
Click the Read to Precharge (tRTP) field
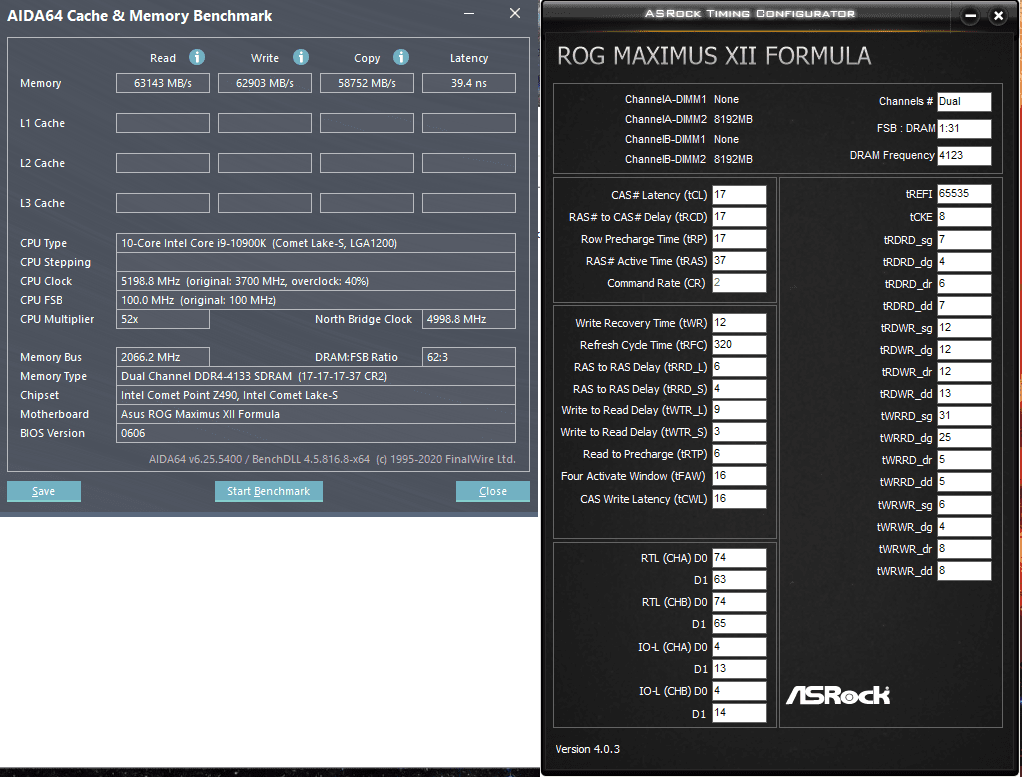click(739, 454)
